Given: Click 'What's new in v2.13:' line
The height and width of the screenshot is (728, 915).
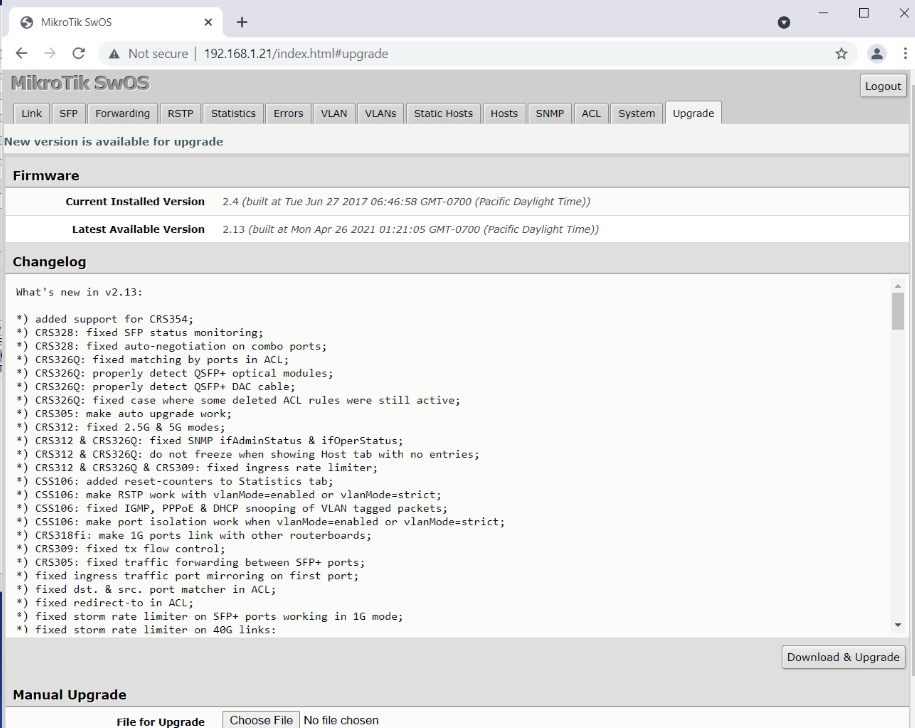Looking at the screenshot, I should 79,292.
